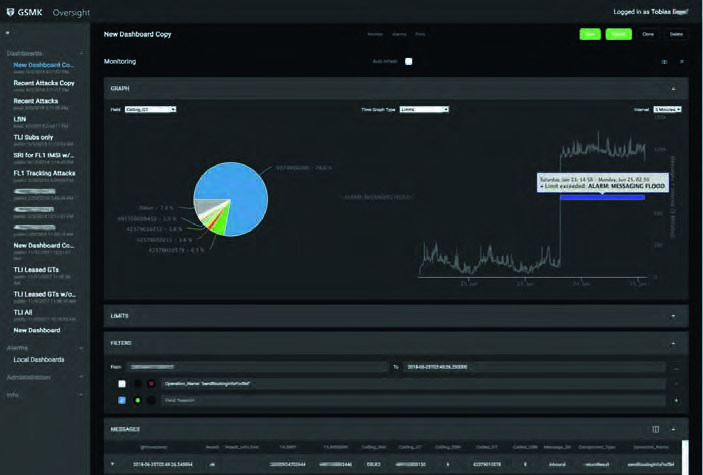The width and height of the screenshot is (703, 475).
Task: Select the New Dashboard sidebar entry above Alarms
Action: pos(37,330)
